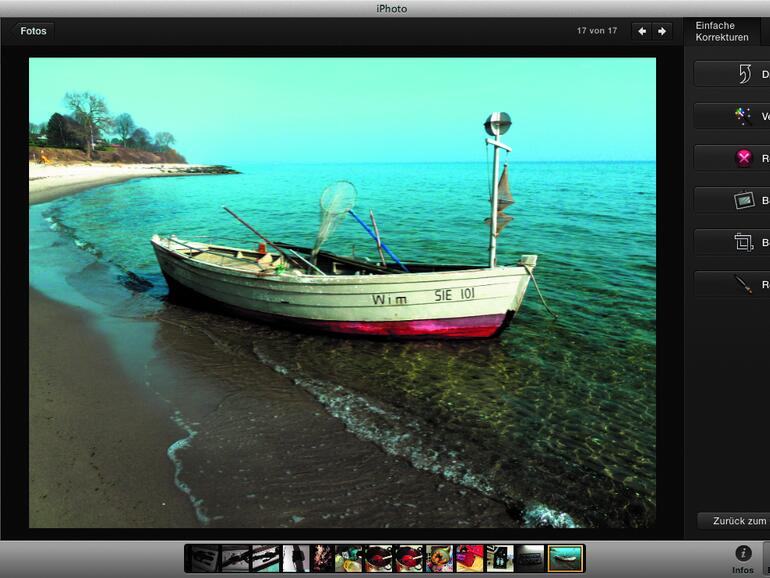Viewport: 770px width, 578px height.
Task: Click the magic wand enhance icon
Action: tap(743, 116)
